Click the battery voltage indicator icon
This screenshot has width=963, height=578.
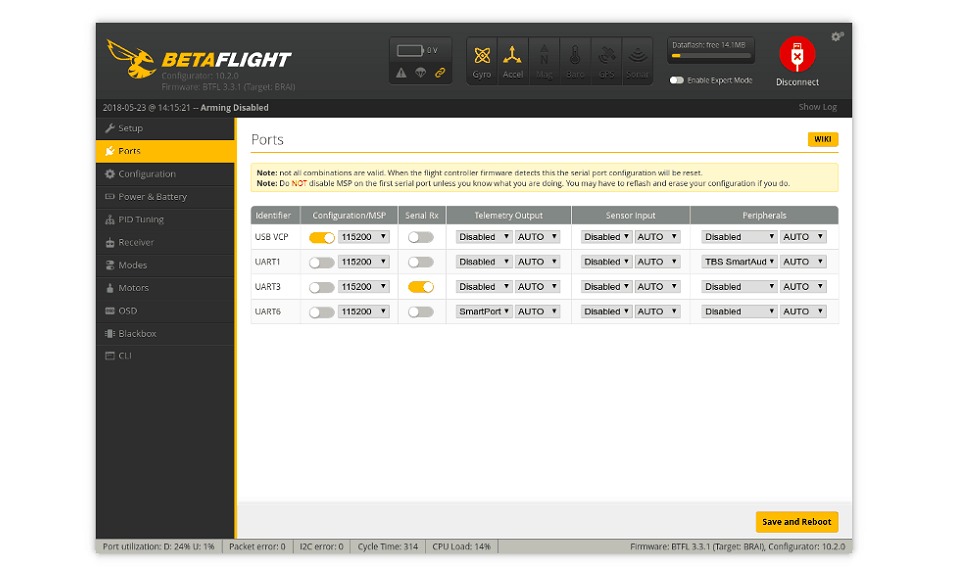[x=410, y=50]
